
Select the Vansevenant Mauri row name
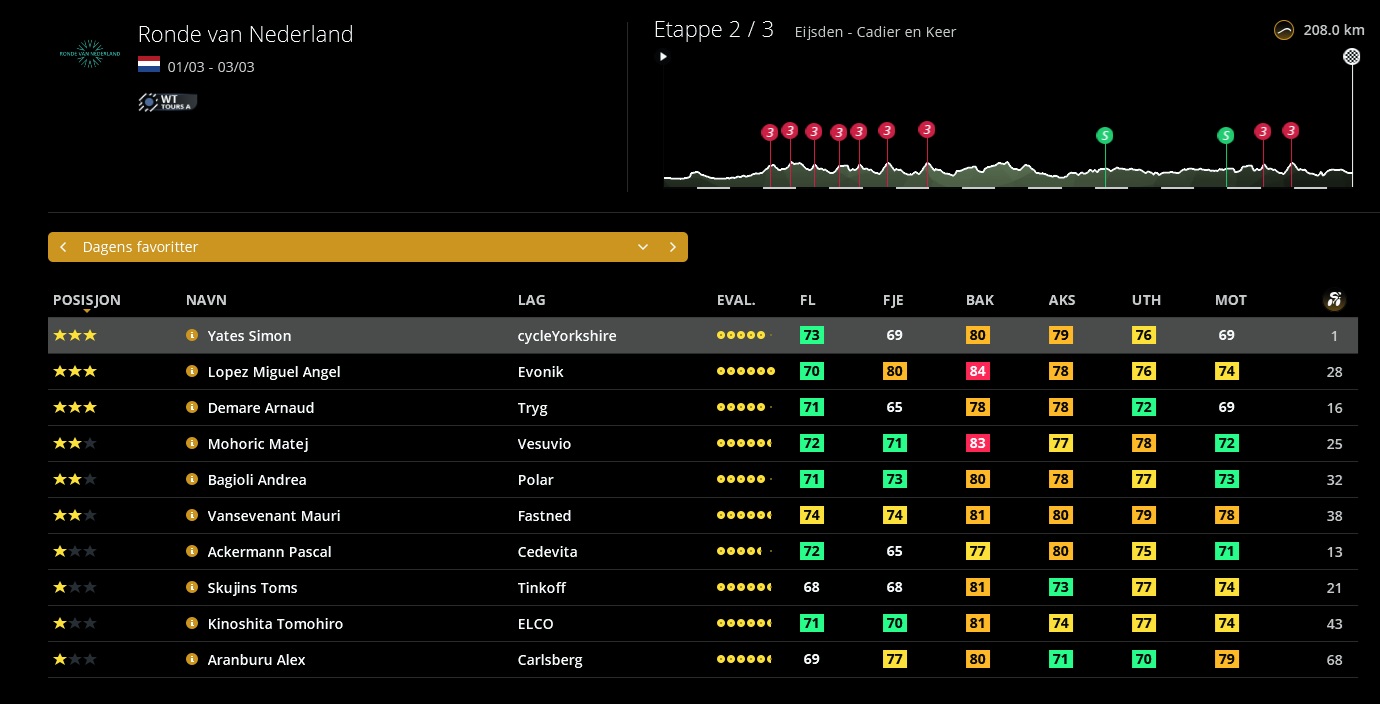pyautogui.click(x=273, y=516)
